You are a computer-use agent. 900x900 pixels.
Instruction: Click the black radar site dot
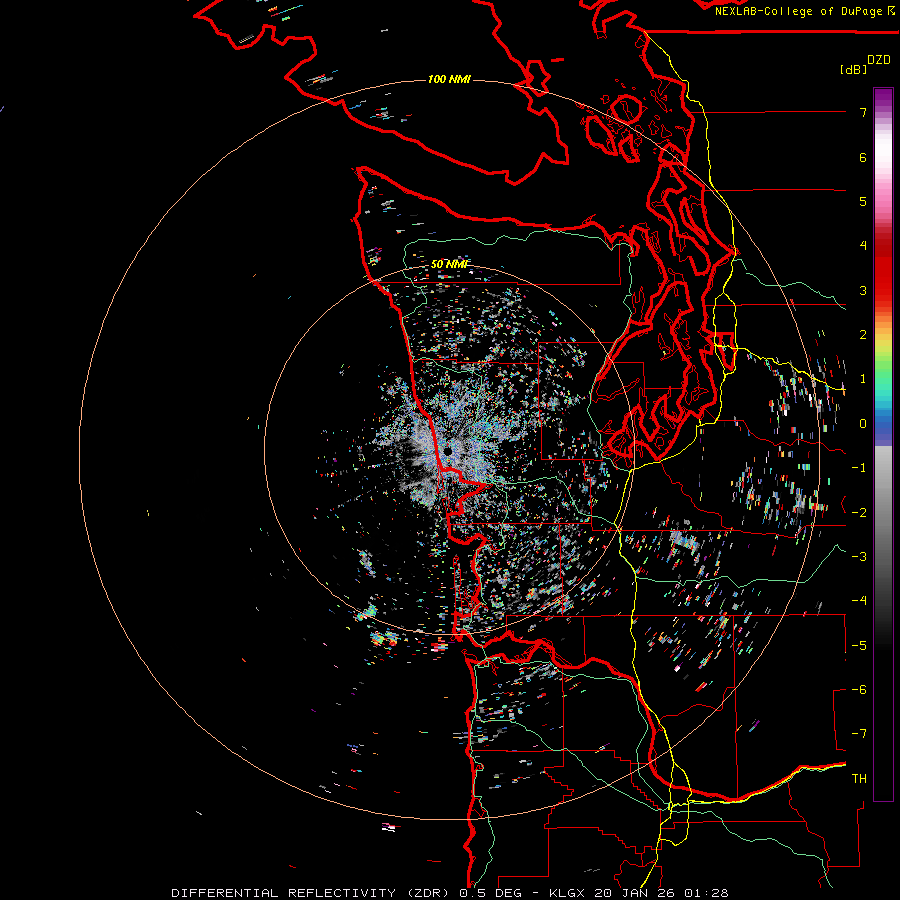point(448,452)
